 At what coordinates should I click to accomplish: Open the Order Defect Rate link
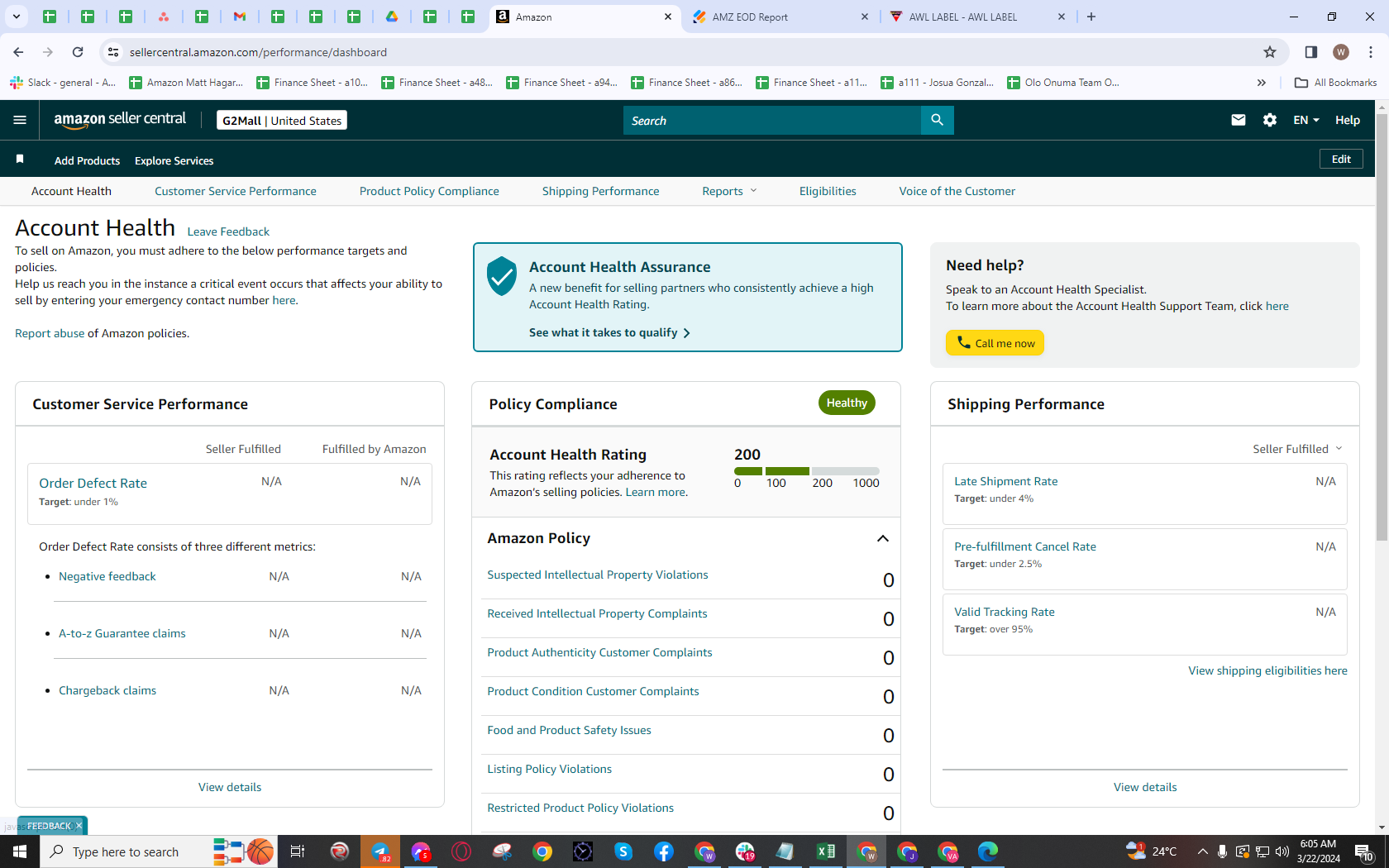(93, 483)
